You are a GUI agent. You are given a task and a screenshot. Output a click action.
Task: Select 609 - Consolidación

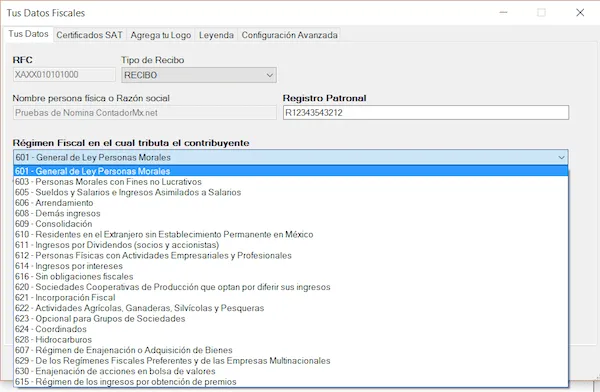click(x=291, y=224)
